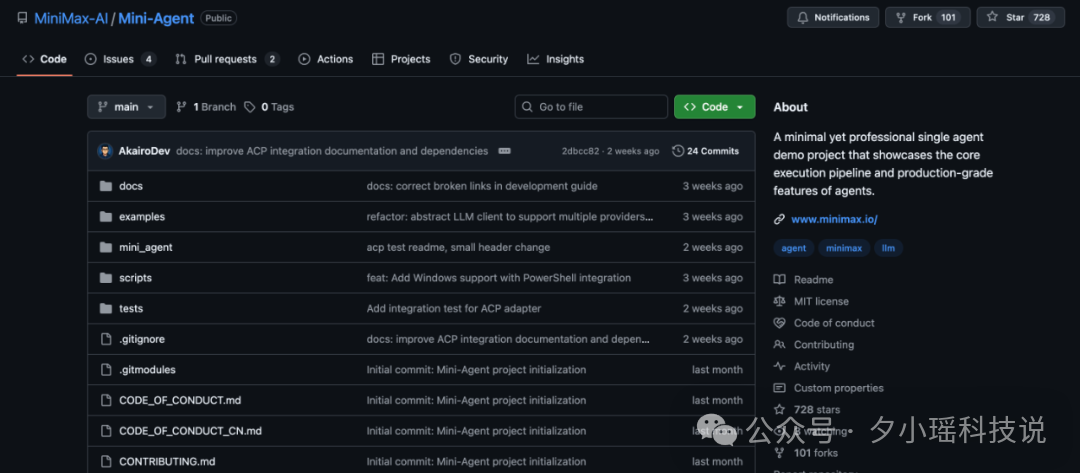Open CONTRIBUTING.md file
Viewport: 1080px width, 473px height.
(167, 461)
